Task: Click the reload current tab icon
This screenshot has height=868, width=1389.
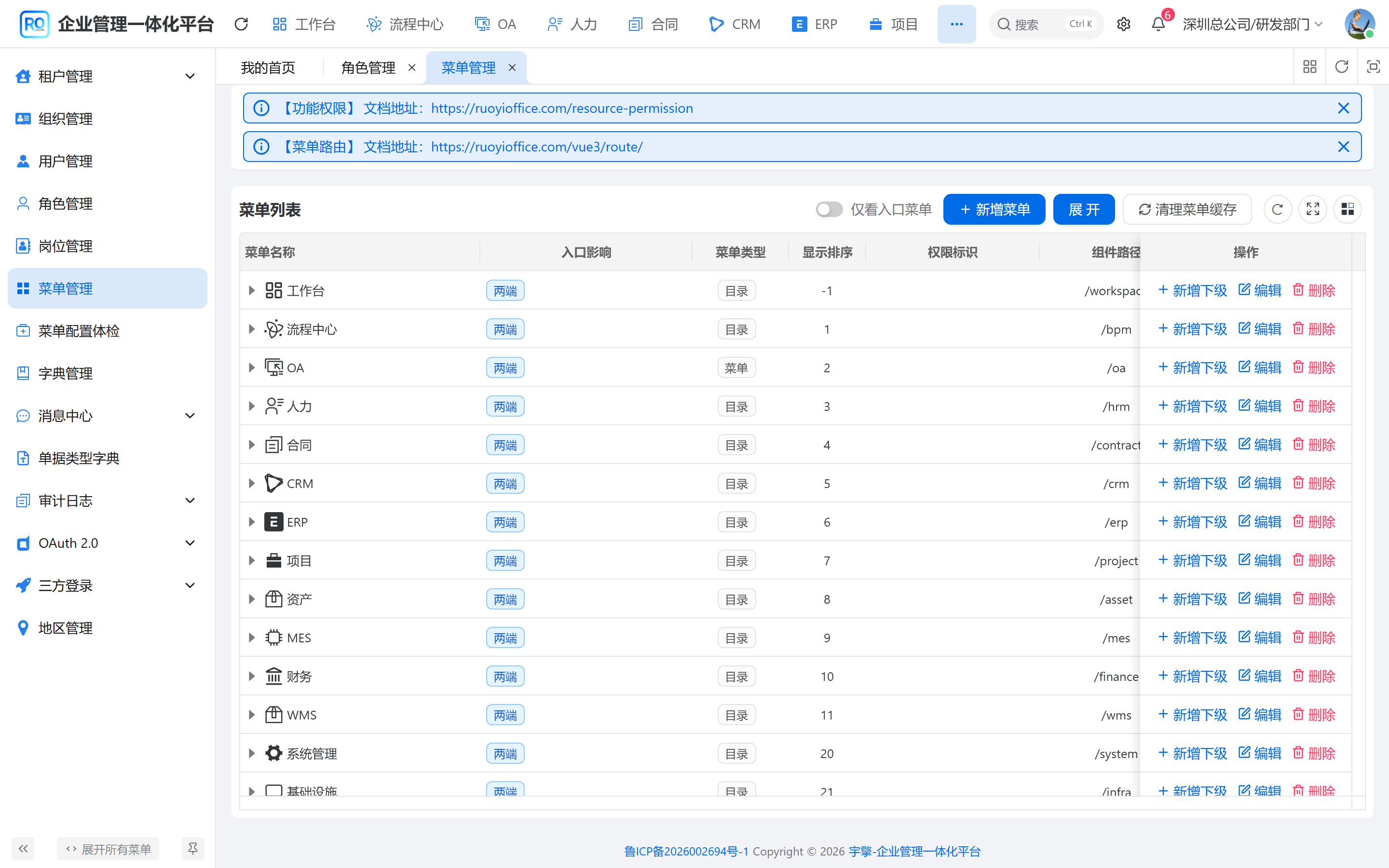Action: tap(1341, 67)
